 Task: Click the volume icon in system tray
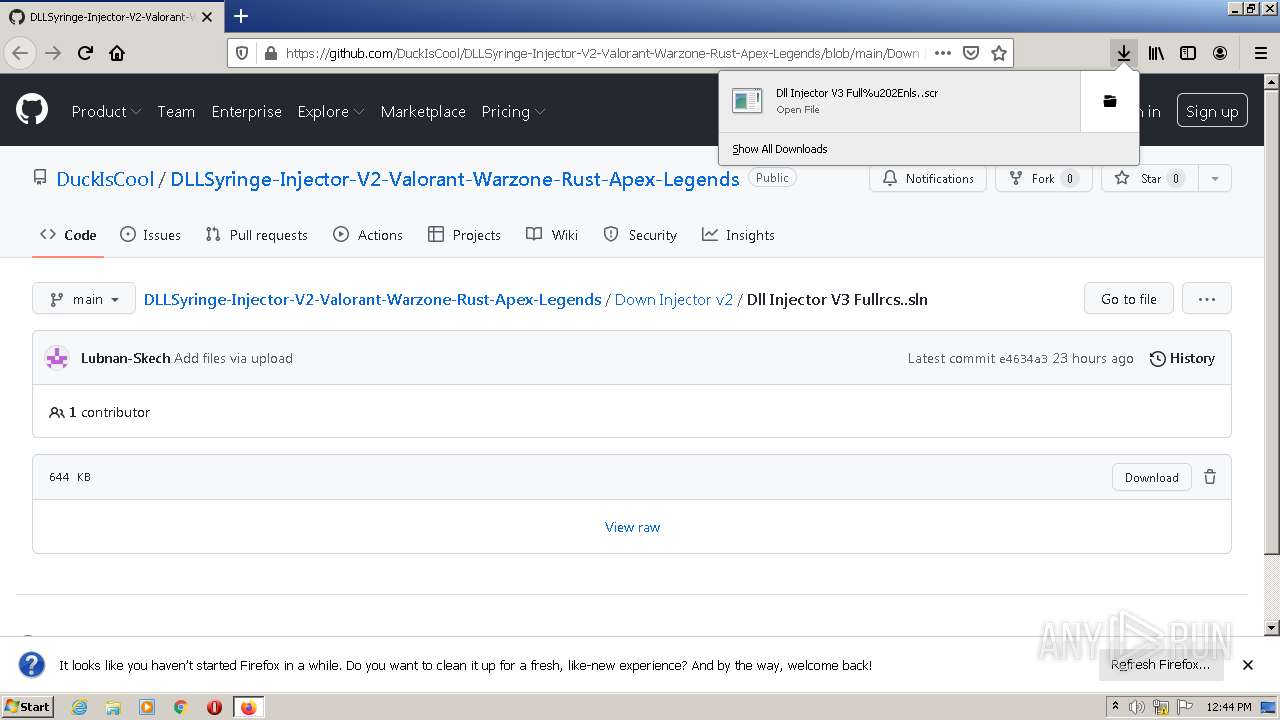click(x=1137, y=707)
